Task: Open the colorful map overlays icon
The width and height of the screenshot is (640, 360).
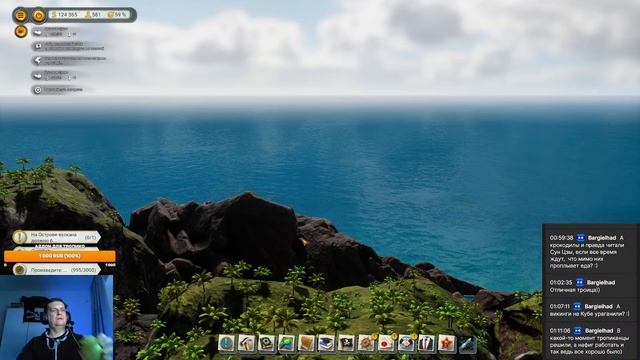Action: [x=287, y=343]
